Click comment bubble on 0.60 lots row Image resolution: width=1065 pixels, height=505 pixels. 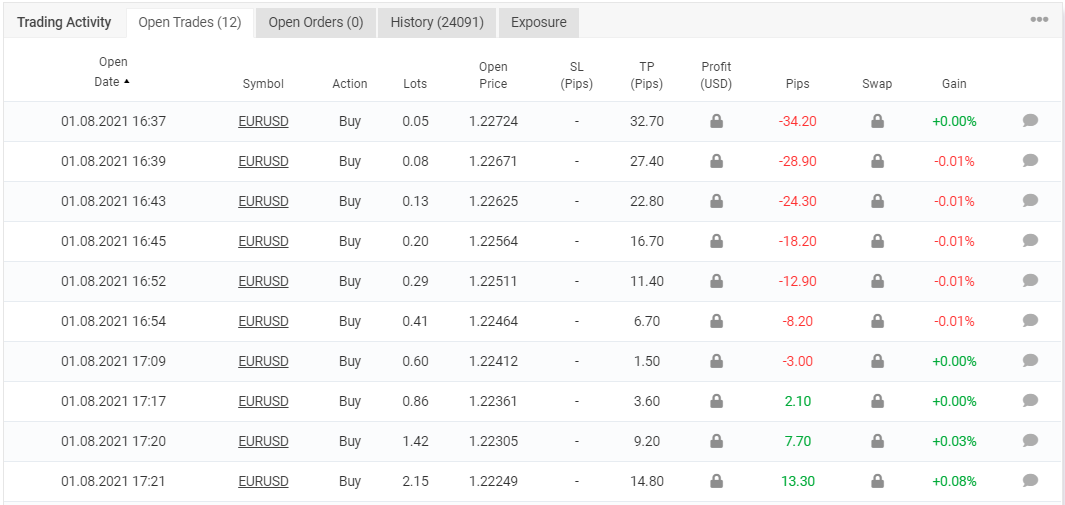point(1030,360)
